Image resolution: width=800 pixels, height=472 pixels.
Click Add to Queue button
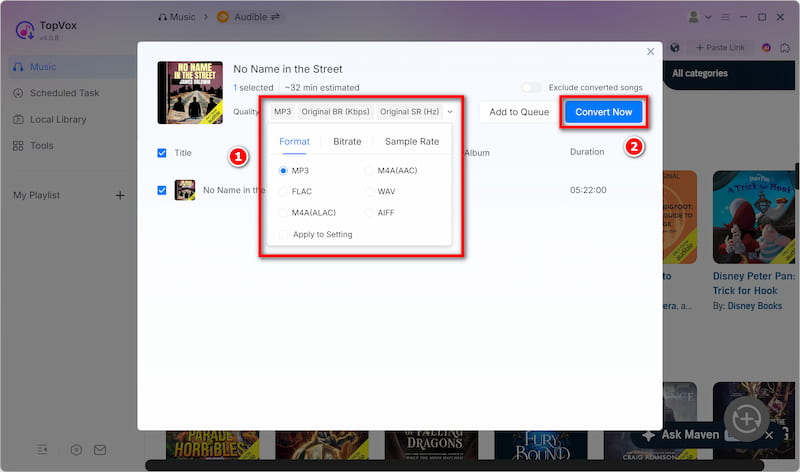coord(519,112)
